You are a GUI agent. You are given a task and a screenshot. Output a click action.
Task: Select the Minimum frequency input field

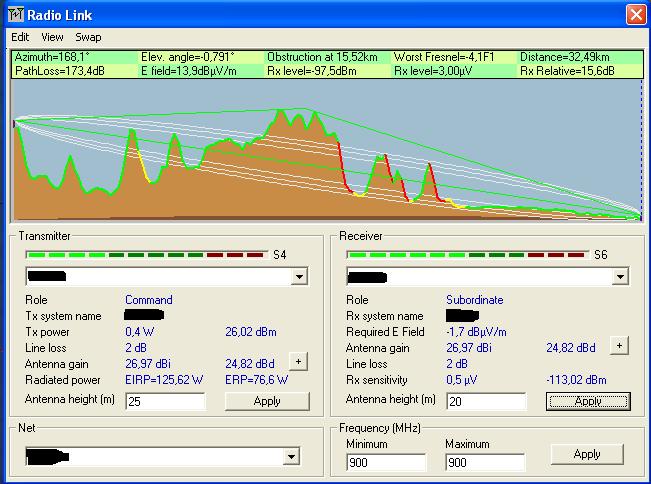click(385, 463)
